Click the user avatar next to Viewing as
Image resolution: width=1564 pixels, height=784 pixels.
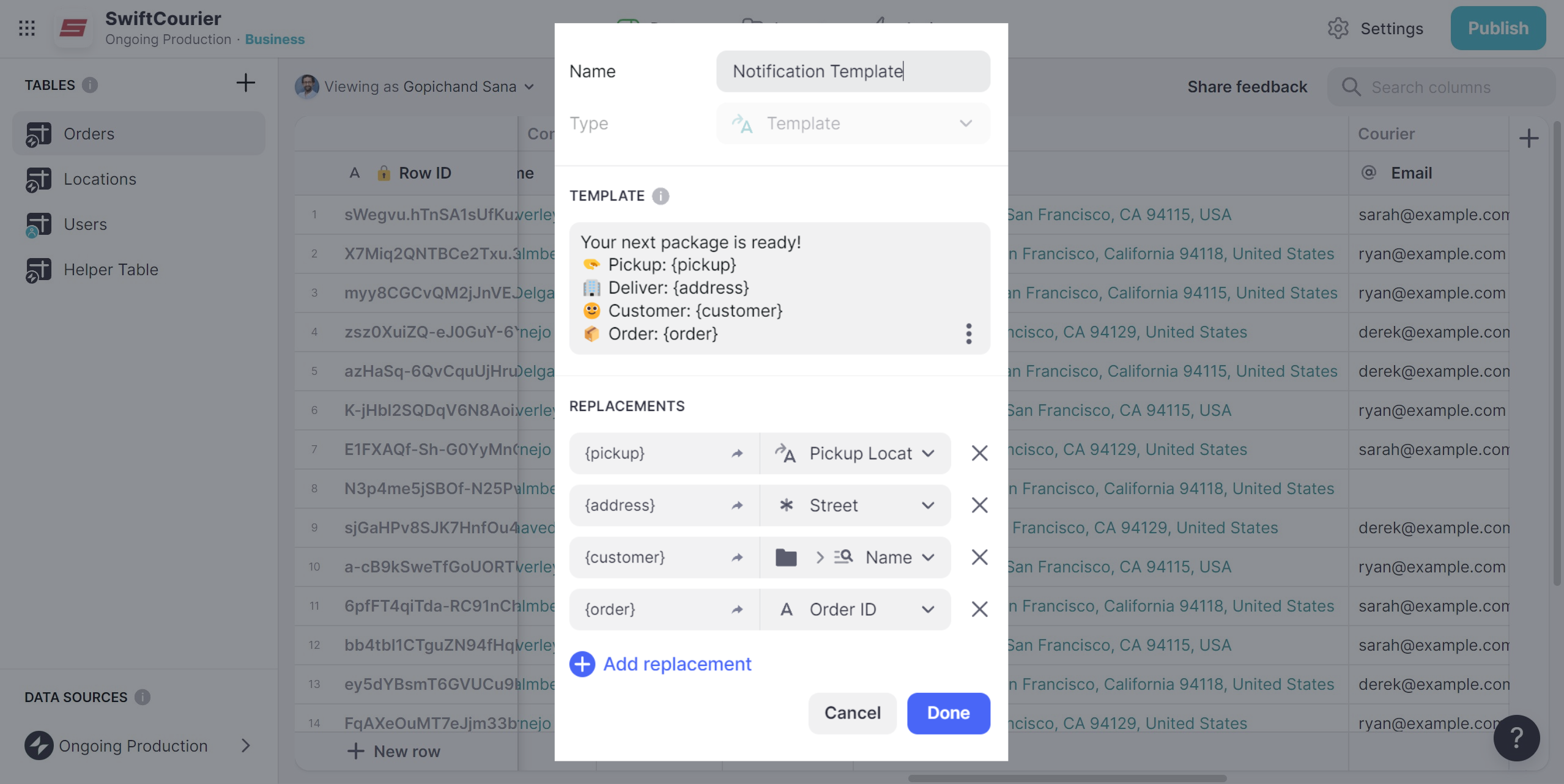(x=306, y=87)
